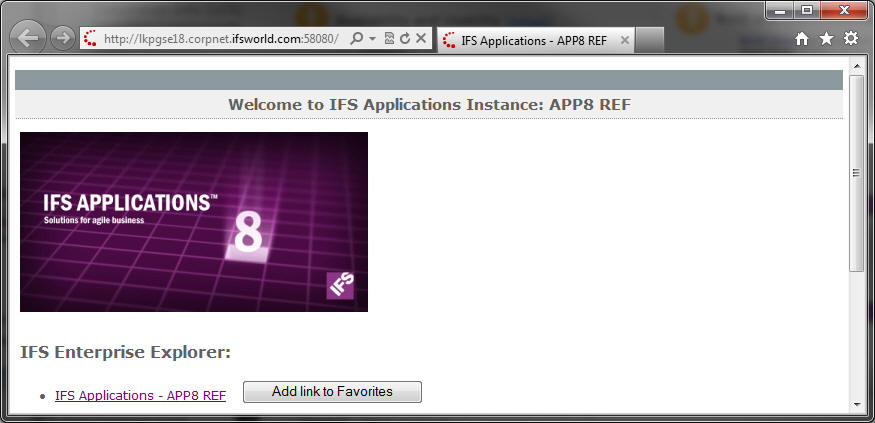Screen dimensions: 875x423
Task: Click the magnifier search icon in address bar
Action: click(357, 38)
